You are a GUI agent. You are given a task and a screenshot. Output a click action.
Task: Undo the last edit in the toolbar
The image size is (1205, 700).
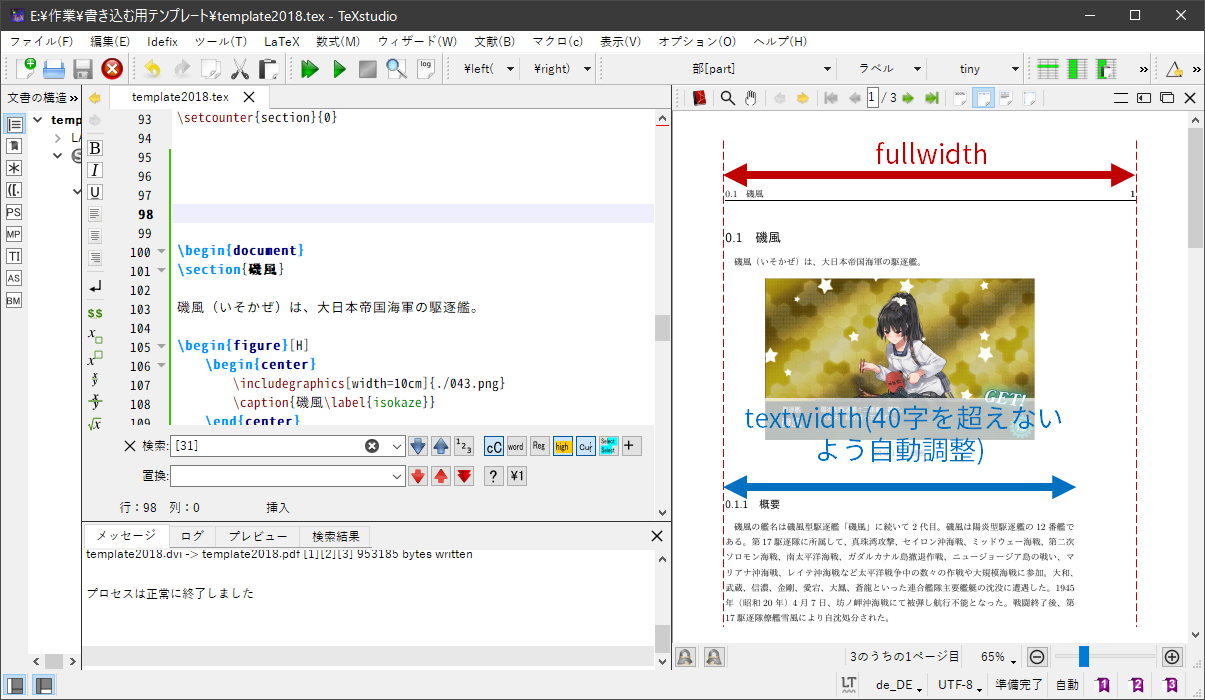[152, 69]
